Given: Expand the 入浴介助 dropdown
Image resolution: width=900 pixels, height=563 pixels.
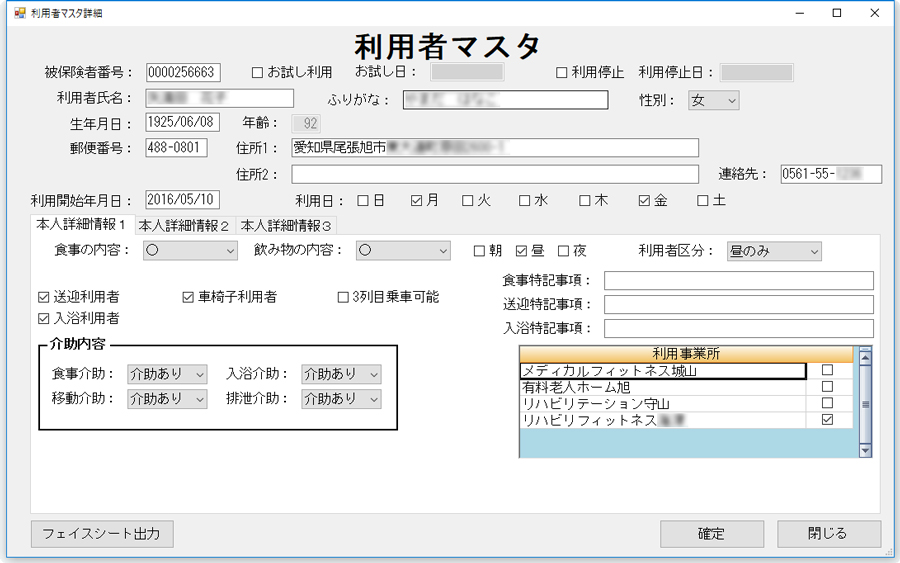Looking at the screenshot, I should pos(342,374).
